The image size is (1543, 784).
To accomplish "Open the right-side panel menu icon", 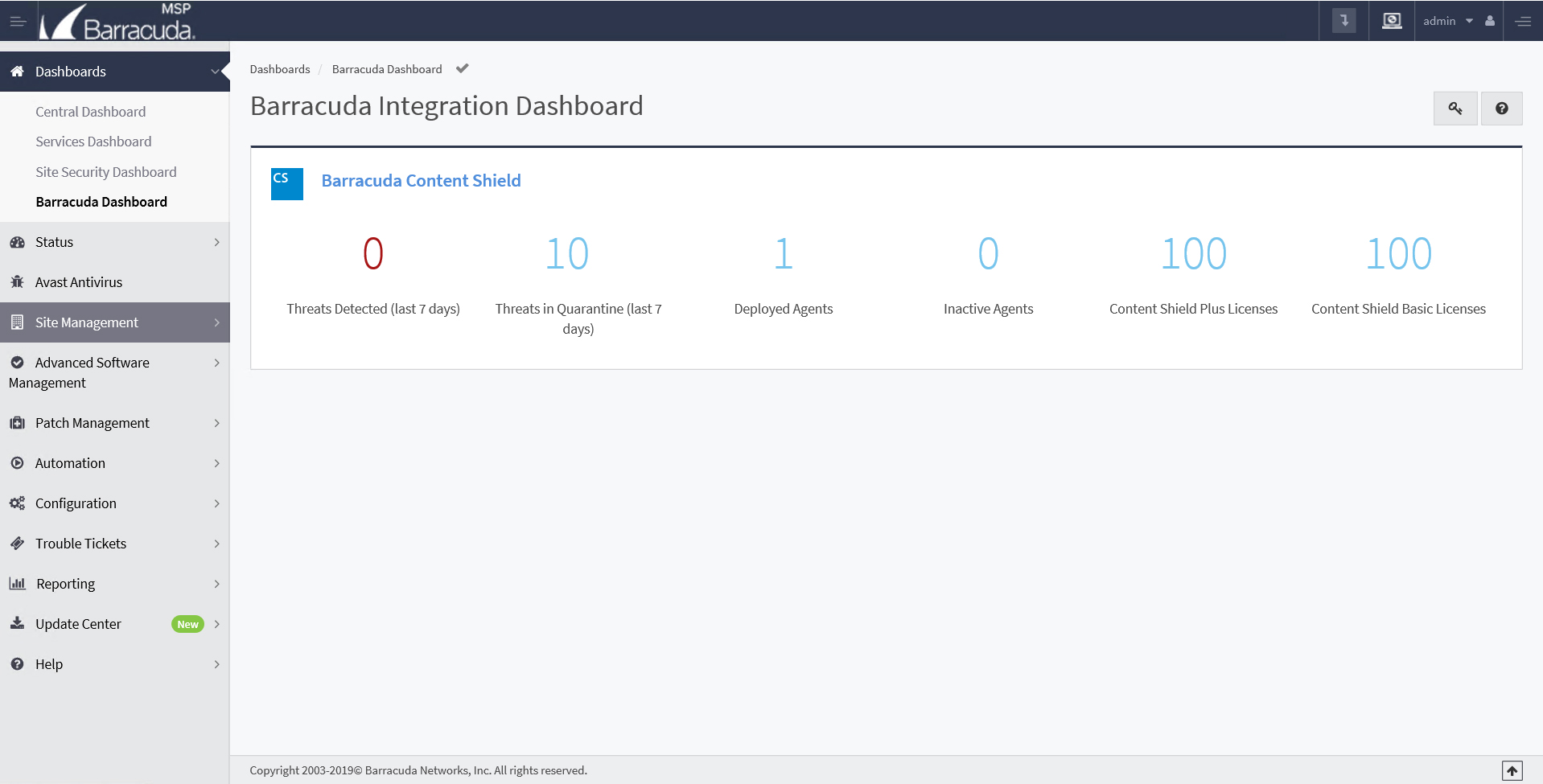I will pos(1523,22).
